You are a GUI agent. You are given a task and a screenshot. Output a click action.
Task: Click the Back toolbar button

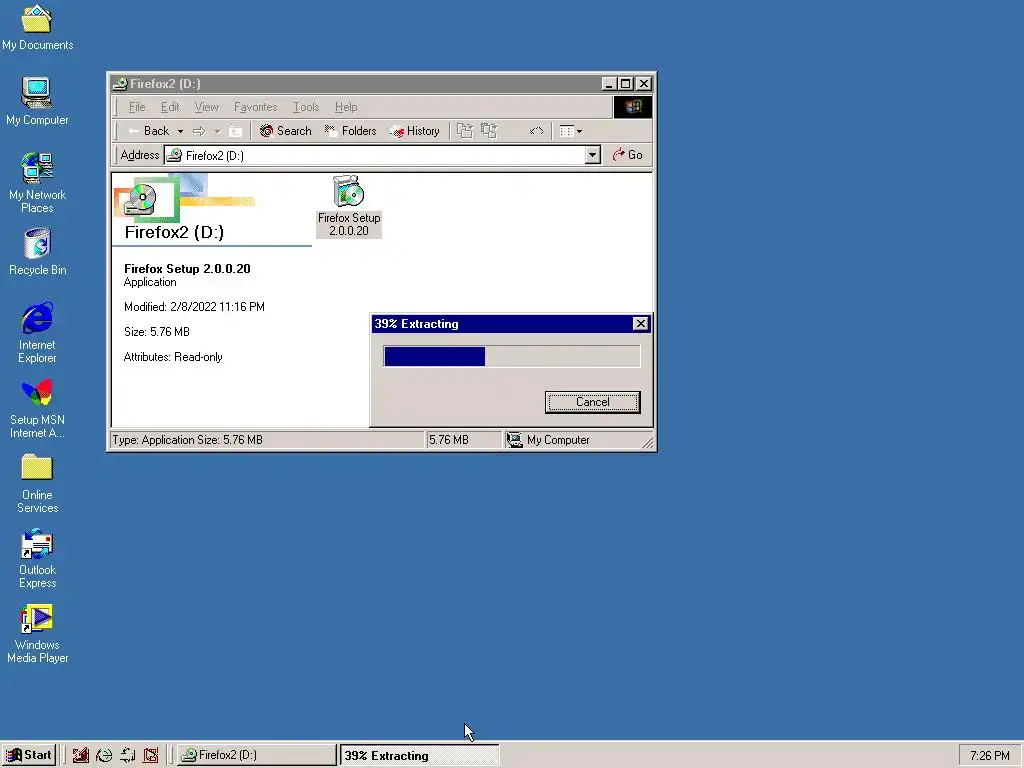click(150, 131)
